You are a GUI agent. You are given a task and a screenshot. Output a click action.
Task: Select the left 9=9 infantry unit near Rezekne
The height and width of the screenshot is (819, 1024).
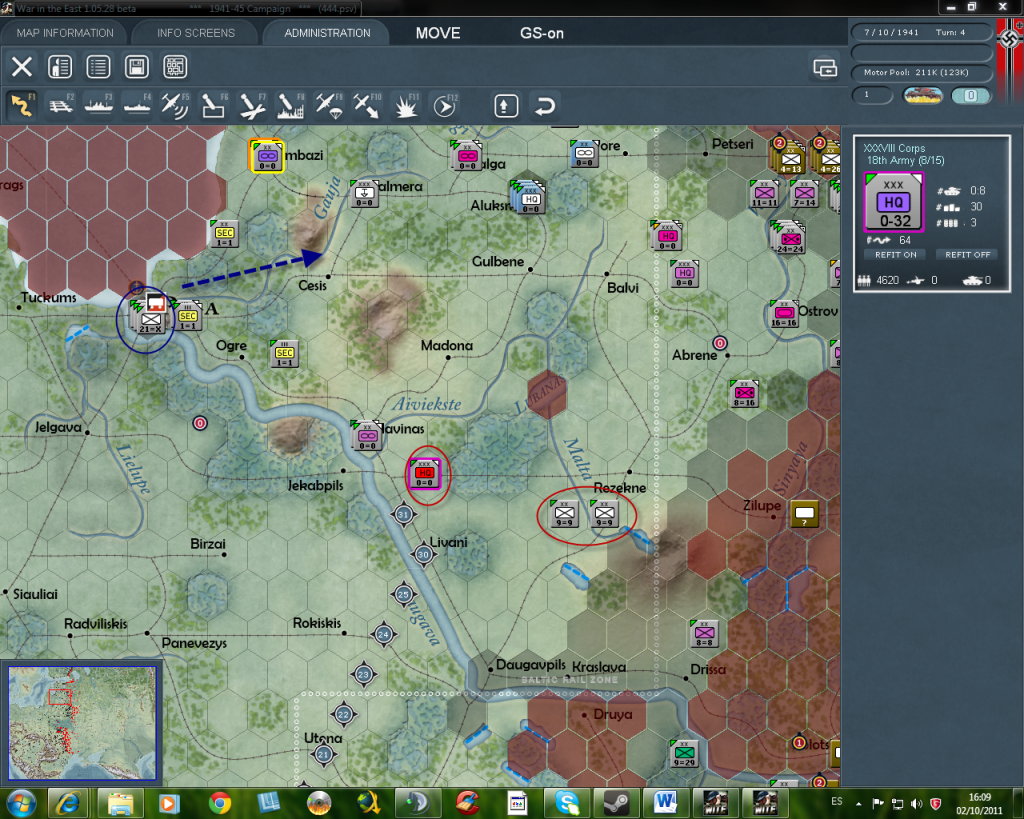pyautogui.click(x=564, y=514)
